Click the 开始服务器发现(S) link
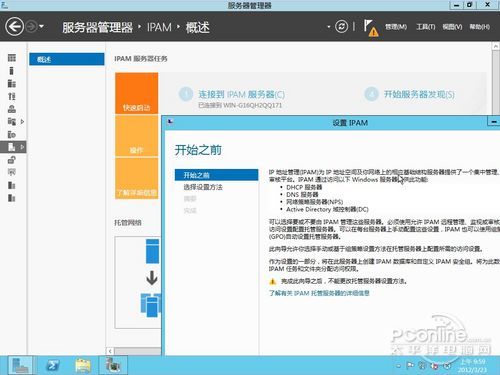This screenshot has width=500, height=375. (419, 94)
